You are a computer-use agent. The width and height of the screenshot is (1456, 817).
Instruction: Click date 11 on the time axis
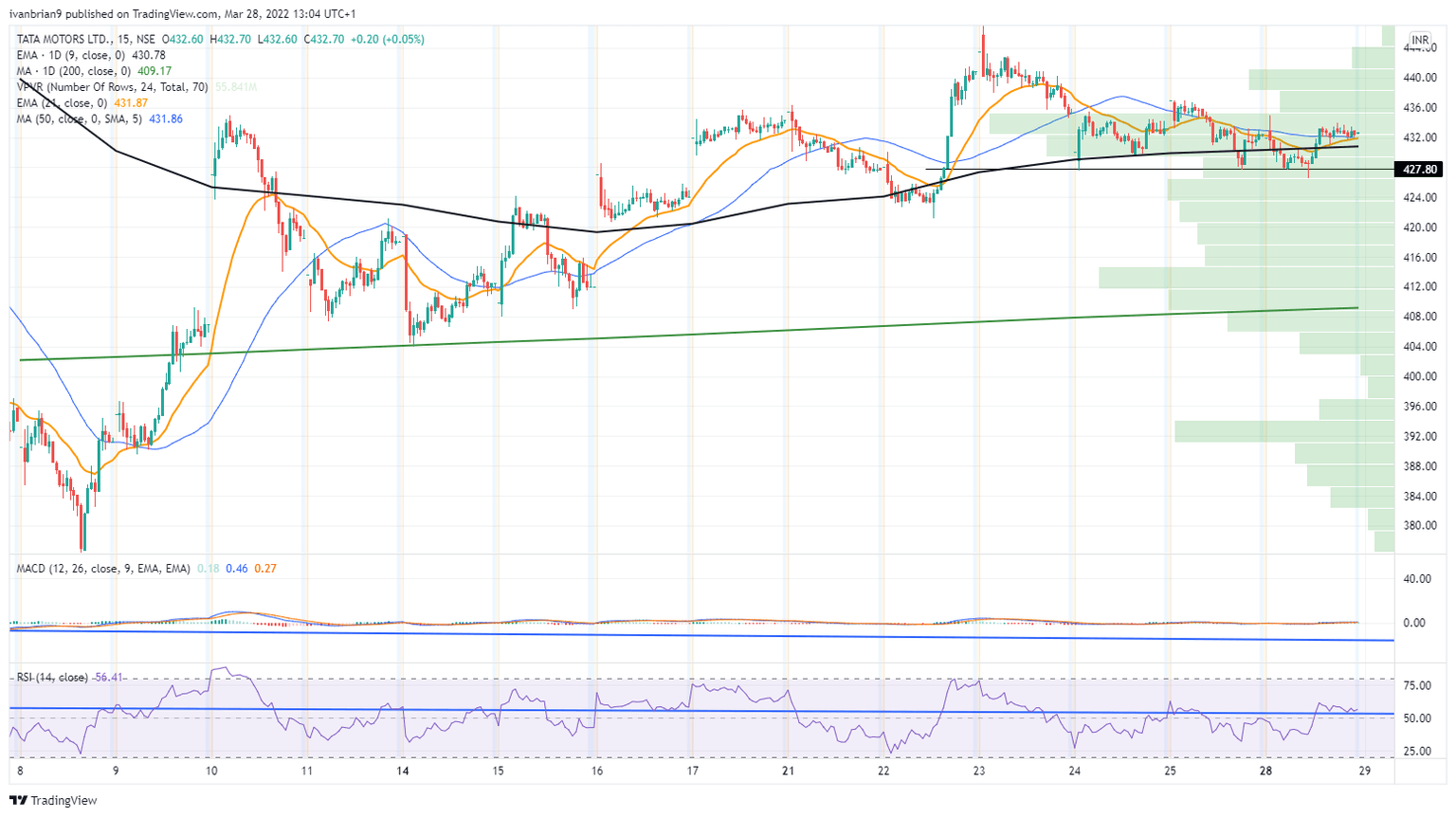pos(307,772)
